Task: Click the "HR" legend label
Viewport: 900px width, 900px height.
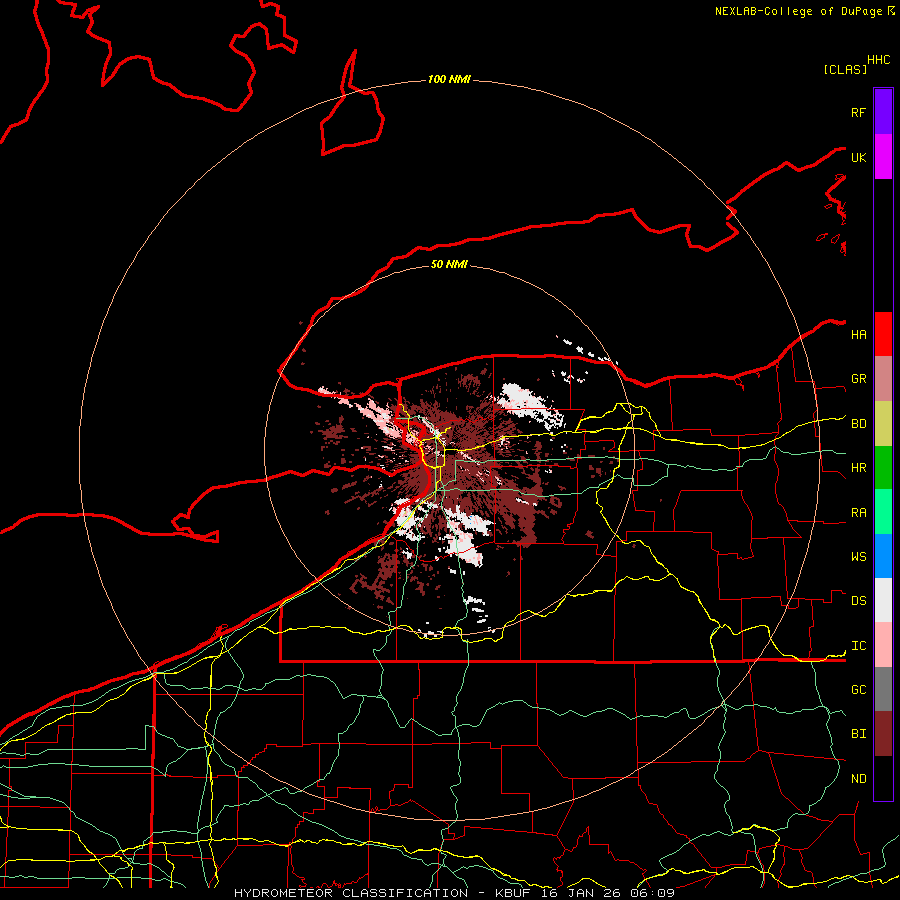Action: 858,468
